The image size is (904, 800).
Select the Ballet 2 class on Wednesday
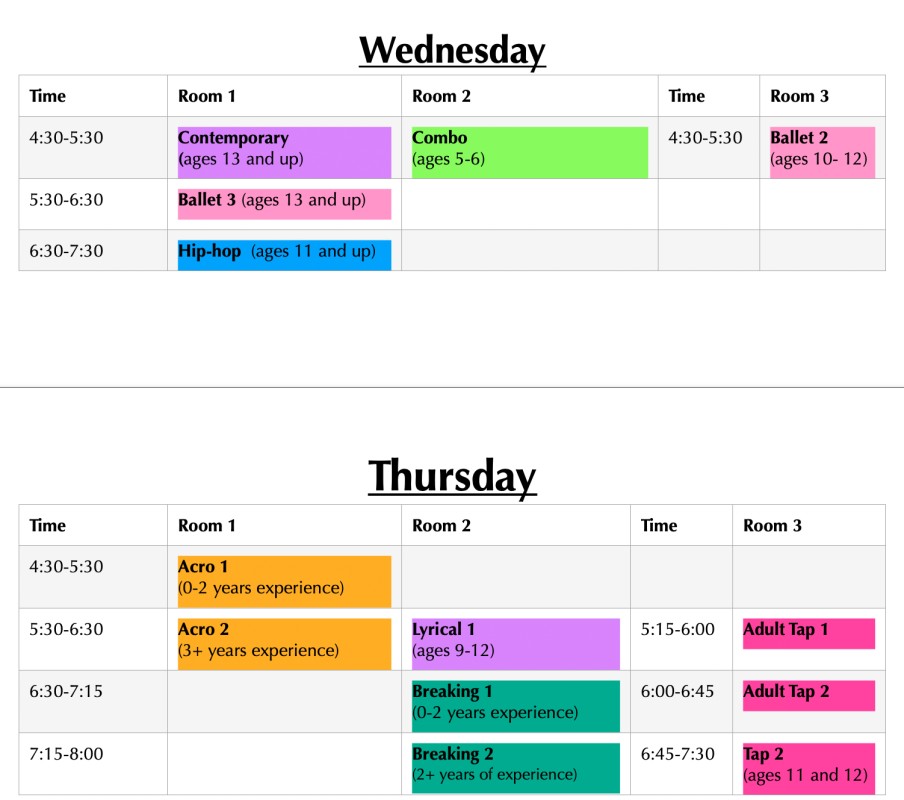822,152
